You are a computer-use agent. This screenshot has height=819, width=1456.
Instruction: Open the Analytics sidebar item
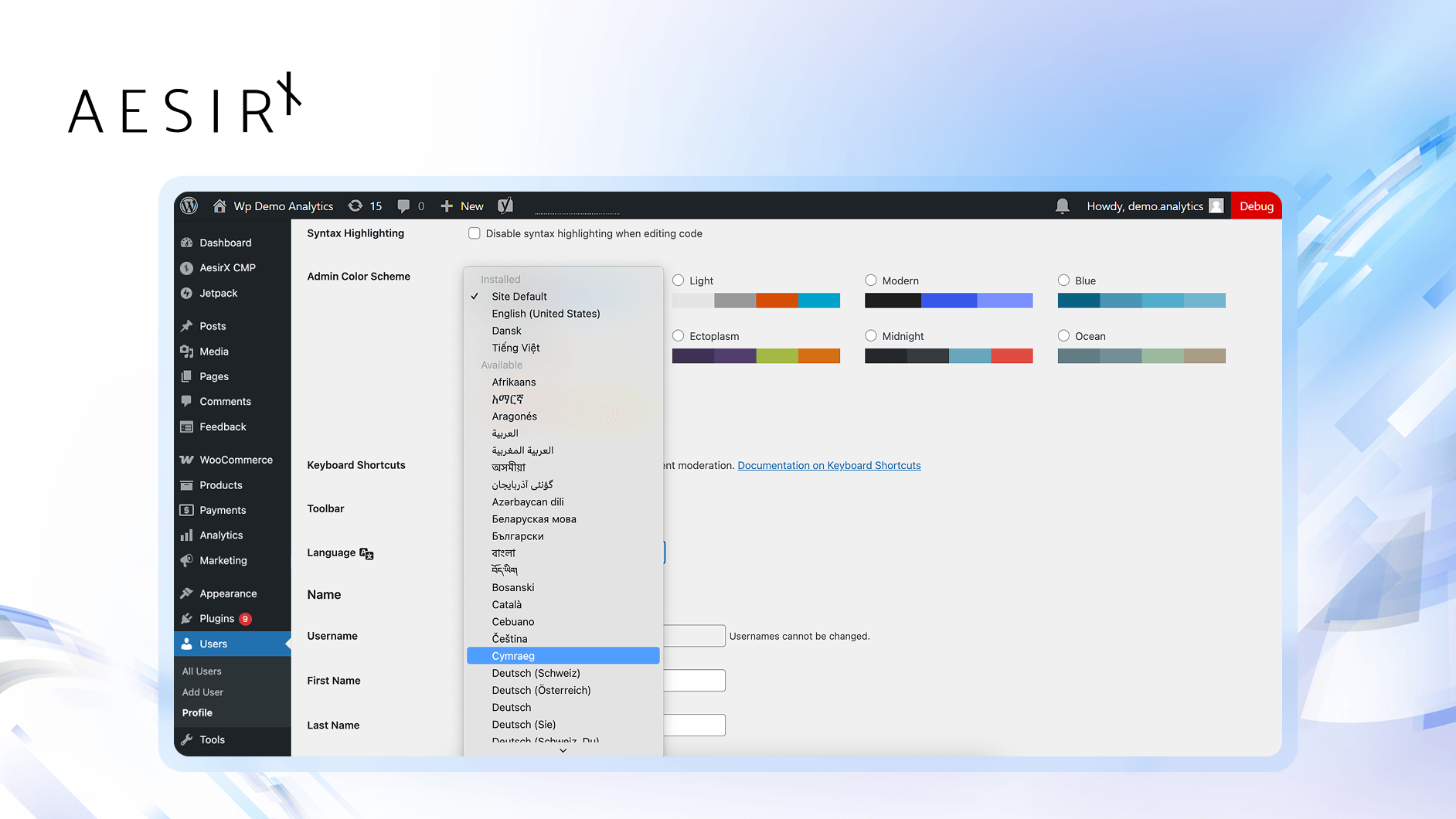[222, 535]
